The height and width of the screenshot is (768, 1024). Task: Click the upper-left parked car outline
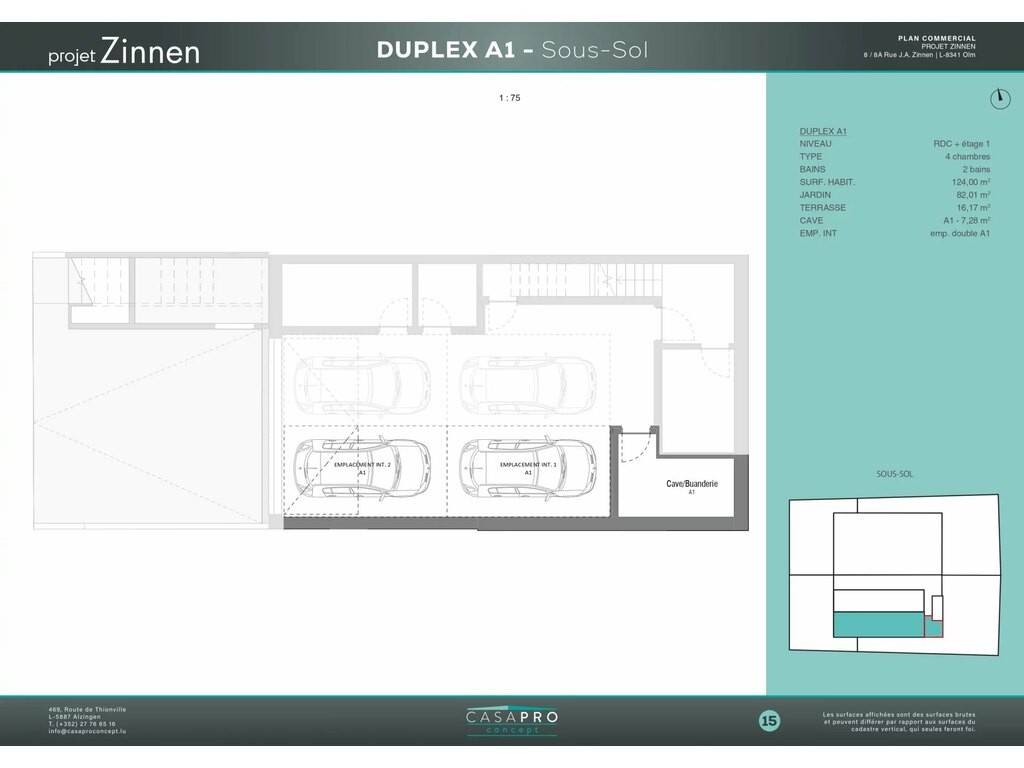362,383
